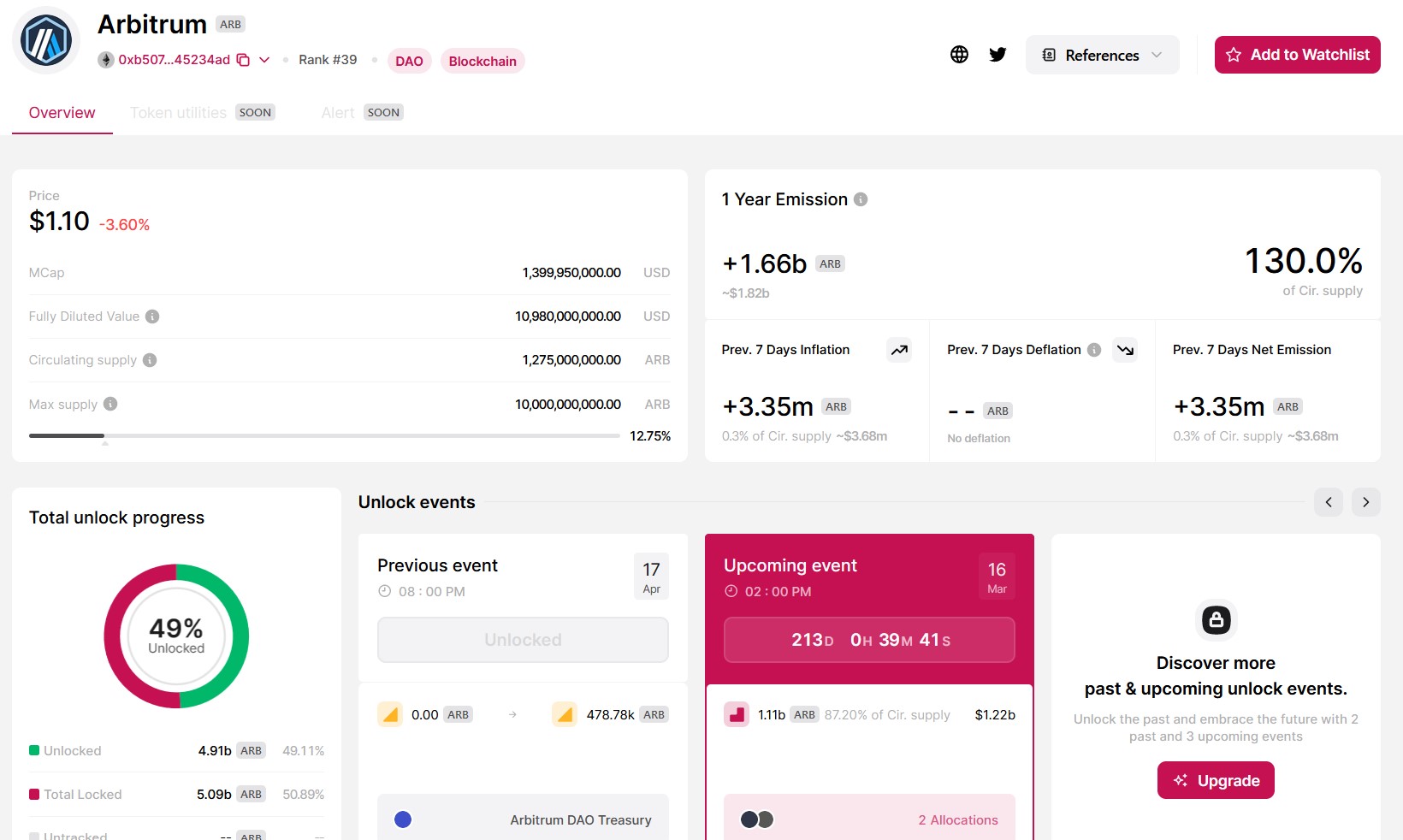Click the circulating supply progress bar
This screenshot has width=1403, height=840.
click(x=324, y=436)
